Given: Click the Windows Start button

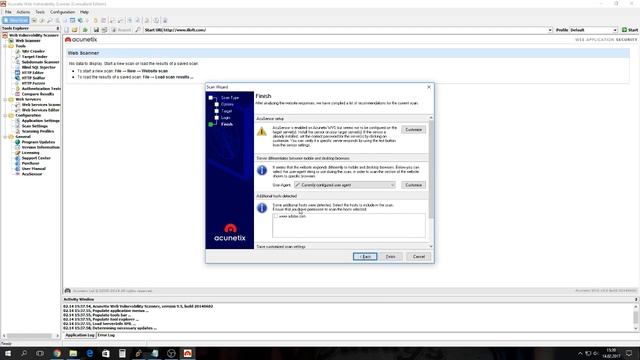Looking at the screenshot, I should (x=8, y=353).
